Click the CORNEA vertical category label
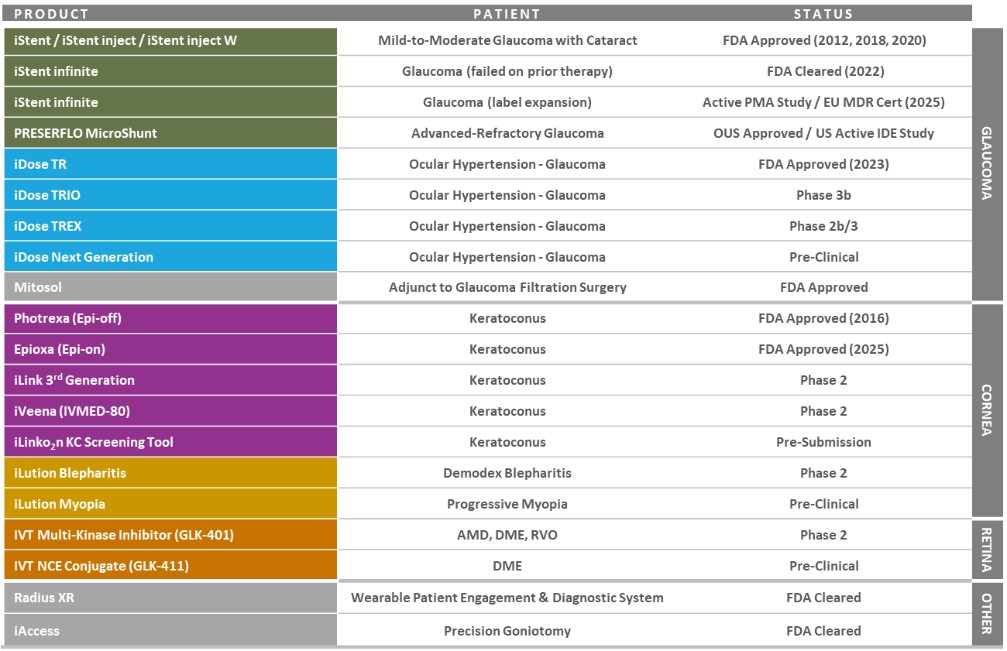 [988, 409]
